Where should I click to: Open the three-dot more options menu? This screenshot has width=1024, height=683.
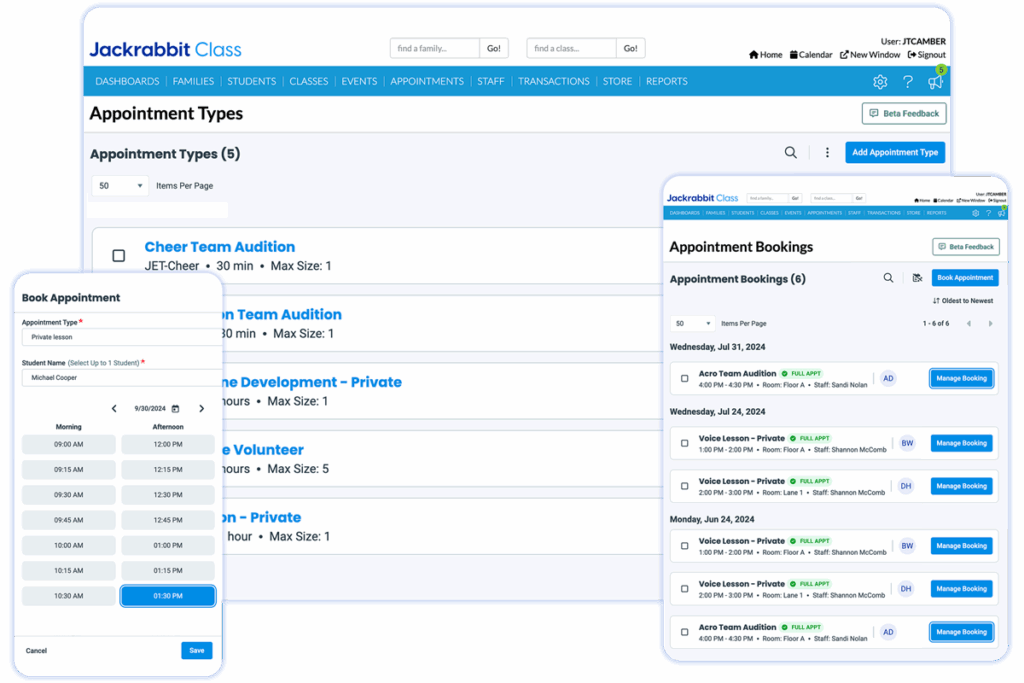(x=827, y=152)
